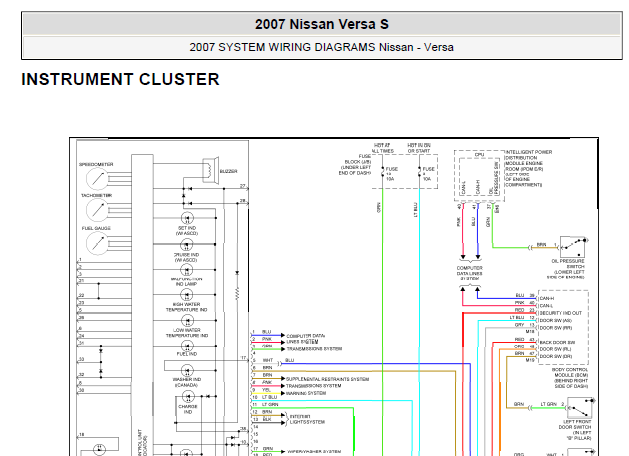Viewport: 629px width, 456px height.
Task: Click the CRUISE IND LED symbol
Action: (x=187, y=244)
